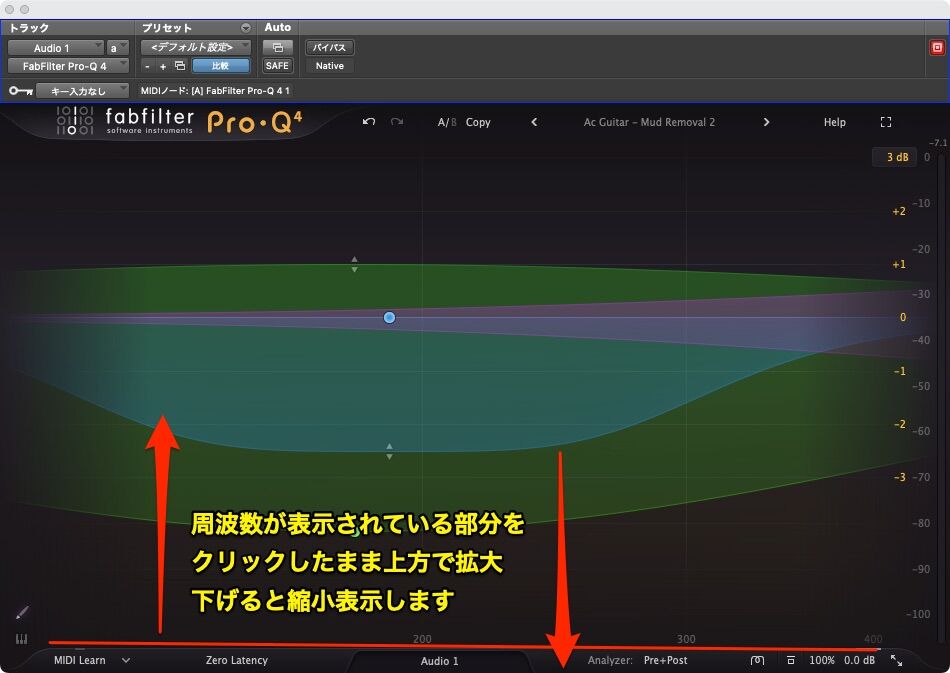The height and width of the screenshot is (673, 950).
Task: Click the 100% output scale value
Action: pyautogui.click(x=822, y=660)
